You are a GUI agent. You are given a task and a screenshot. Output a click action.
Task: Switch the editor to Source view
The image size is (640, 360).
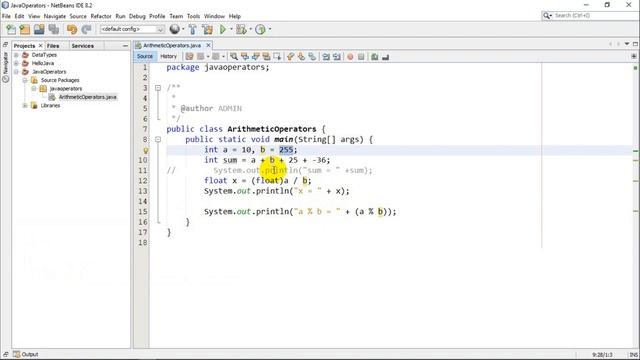[144, 56]
